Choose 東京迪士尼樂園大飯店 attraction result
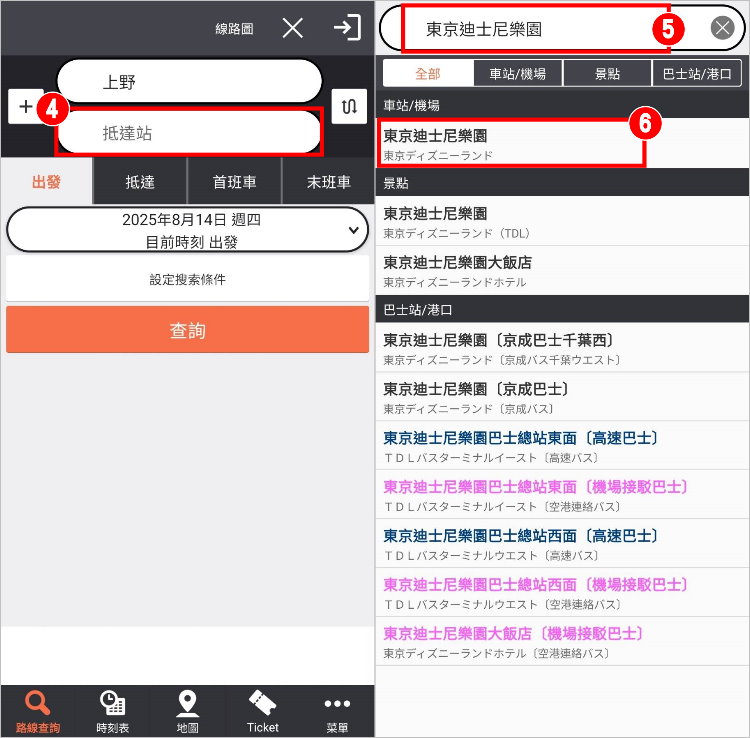Screen dimensions: 750x738 (x=562, y=271)
